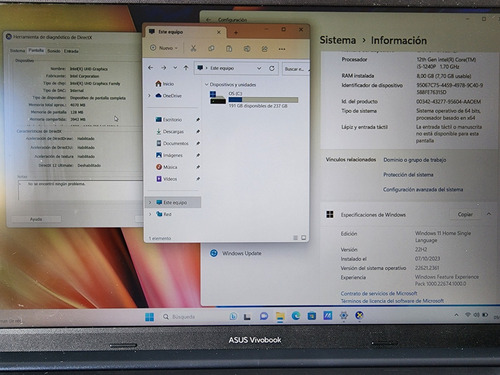Select Inicio in Explorer sidebar

[165, 84]
